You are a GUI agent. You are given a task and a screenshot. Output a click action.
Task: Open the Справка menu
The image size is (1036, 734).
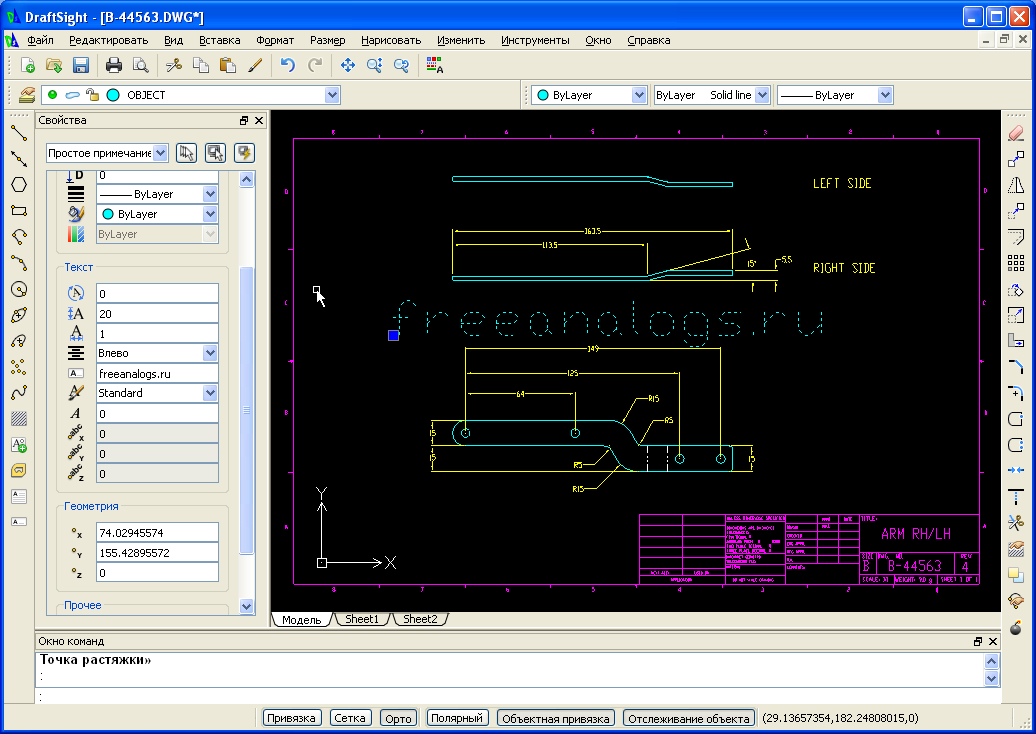[649, 40]
